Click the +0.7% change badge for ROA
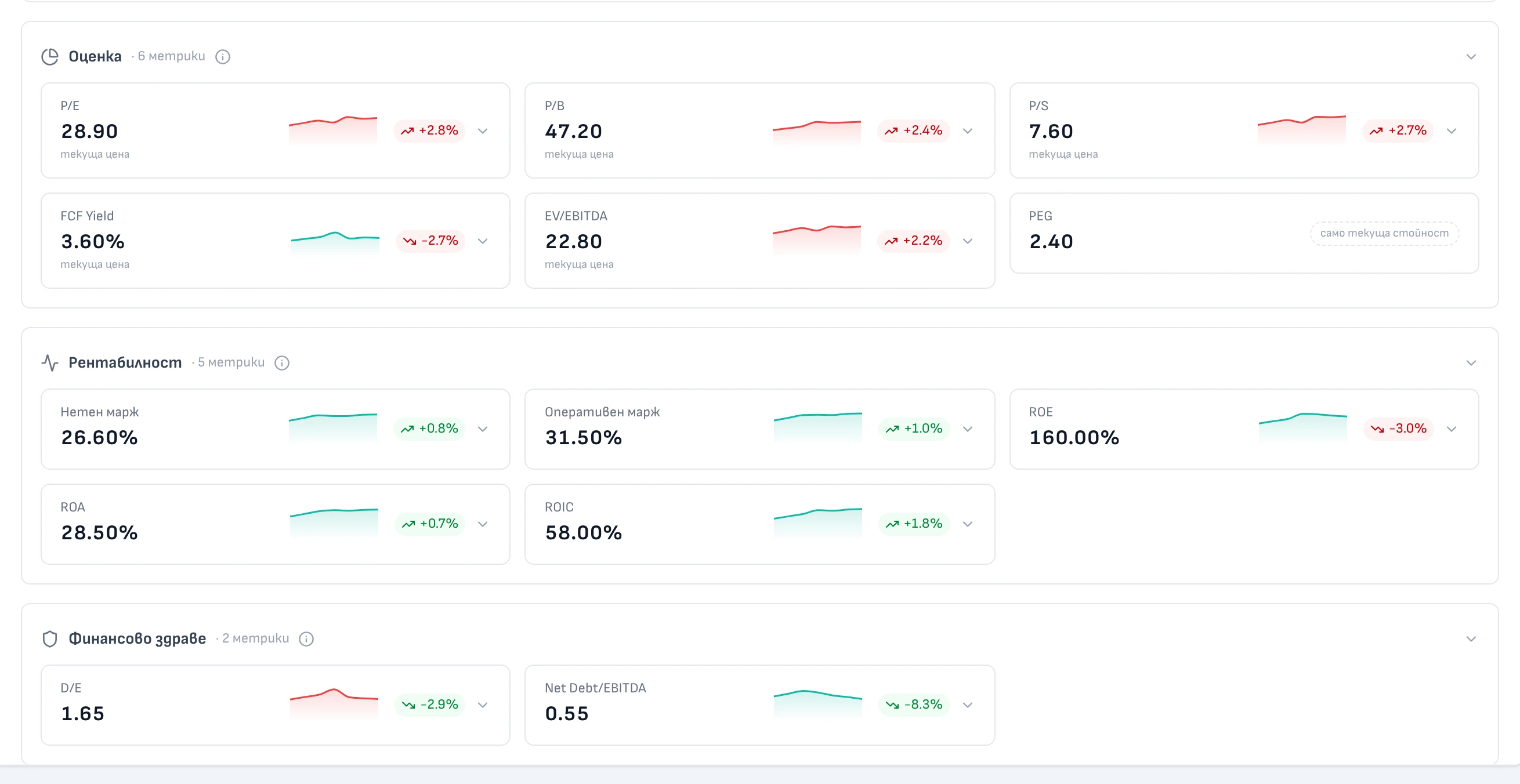 click(x=430, y=523)
